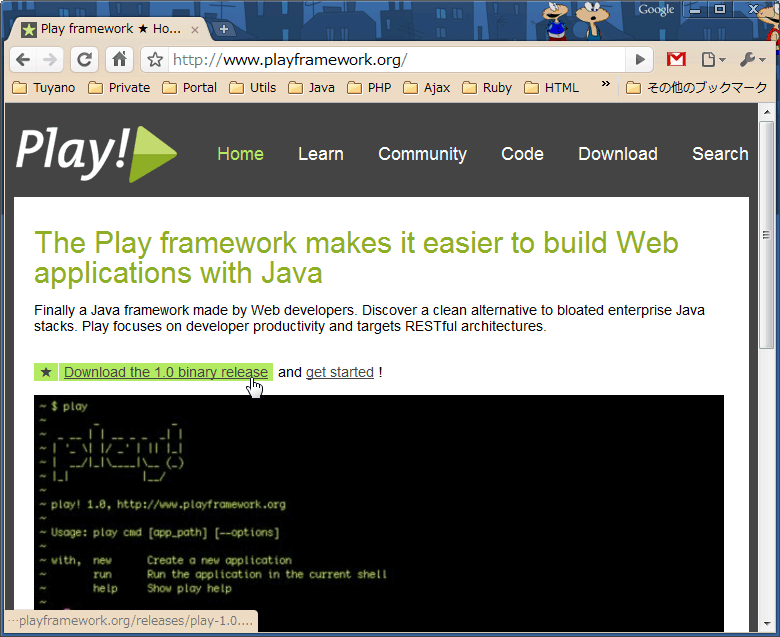Minimize the browser window
Viewport: 780px width, 637px height.
click(695, 9)
